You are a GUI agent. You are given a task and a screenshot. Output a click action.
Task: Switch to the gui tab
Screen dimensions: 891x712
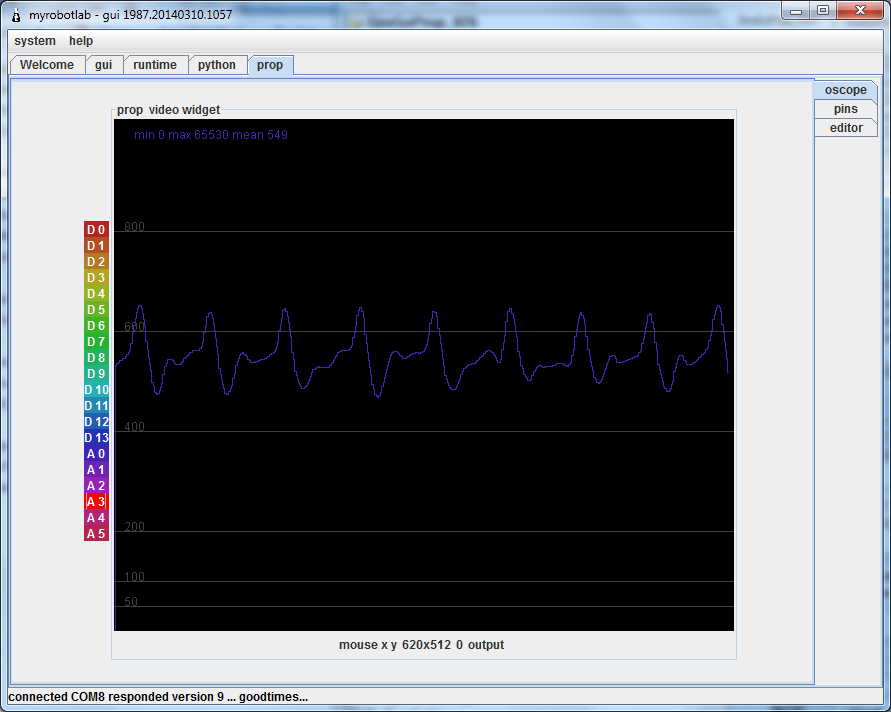coord(103,65)
